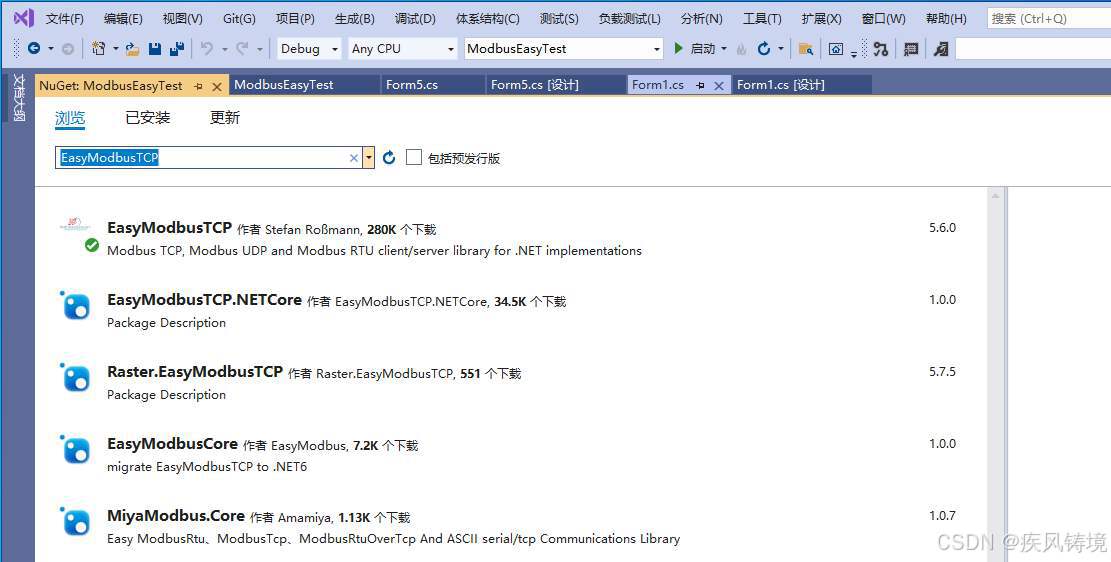
Task: Click the Visual Studio logo icon
Action: pyautogui.click(x=23, y=18)
